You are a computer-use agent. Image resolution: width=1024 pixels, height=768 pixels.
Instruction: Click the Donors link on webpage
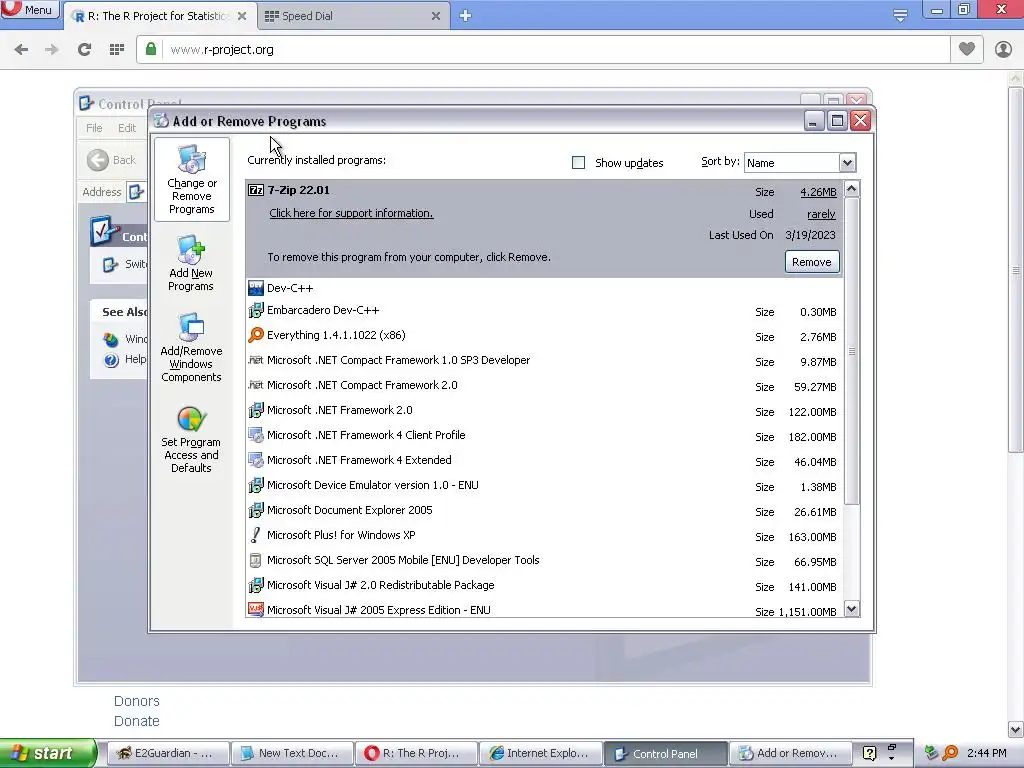136,701
